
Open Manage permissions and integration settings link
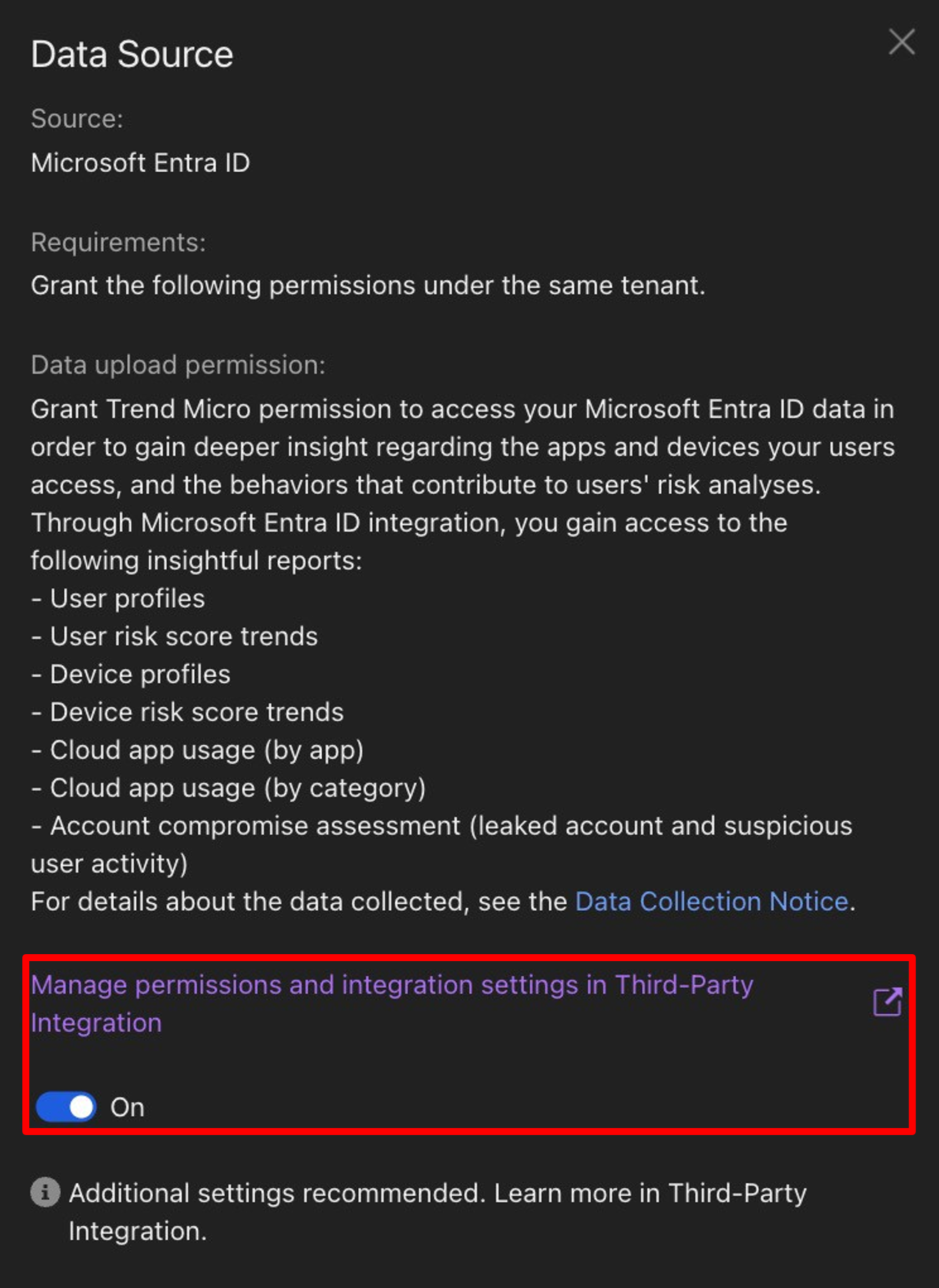click(392, 986)
